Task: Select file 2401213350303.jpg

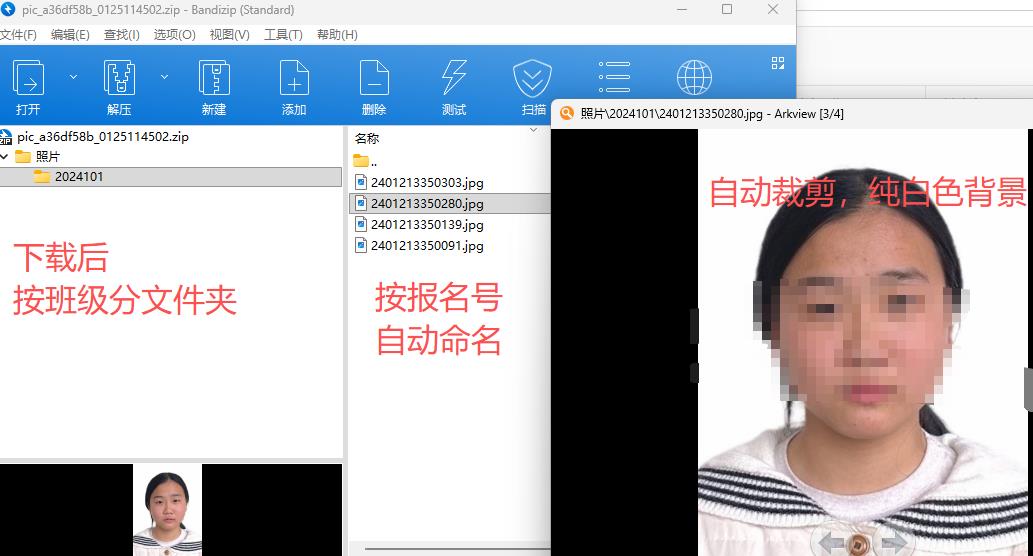Action: coord(426,183)
